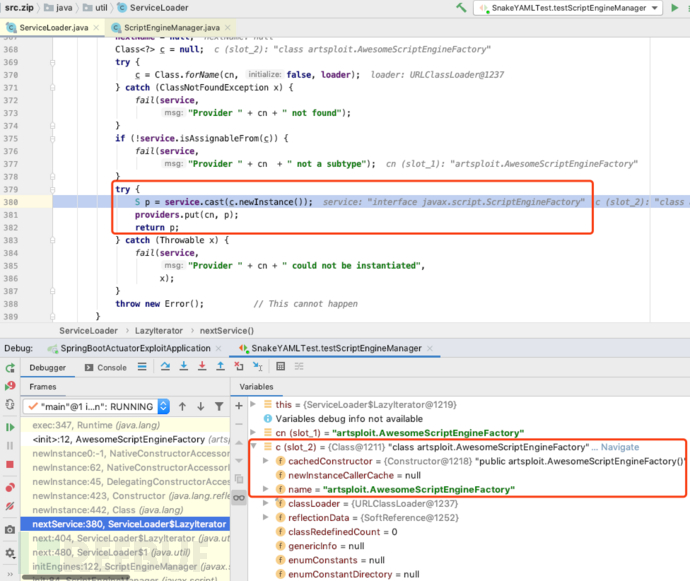Click the Step Out icon
Screen dimensions: 690x581
220,366
